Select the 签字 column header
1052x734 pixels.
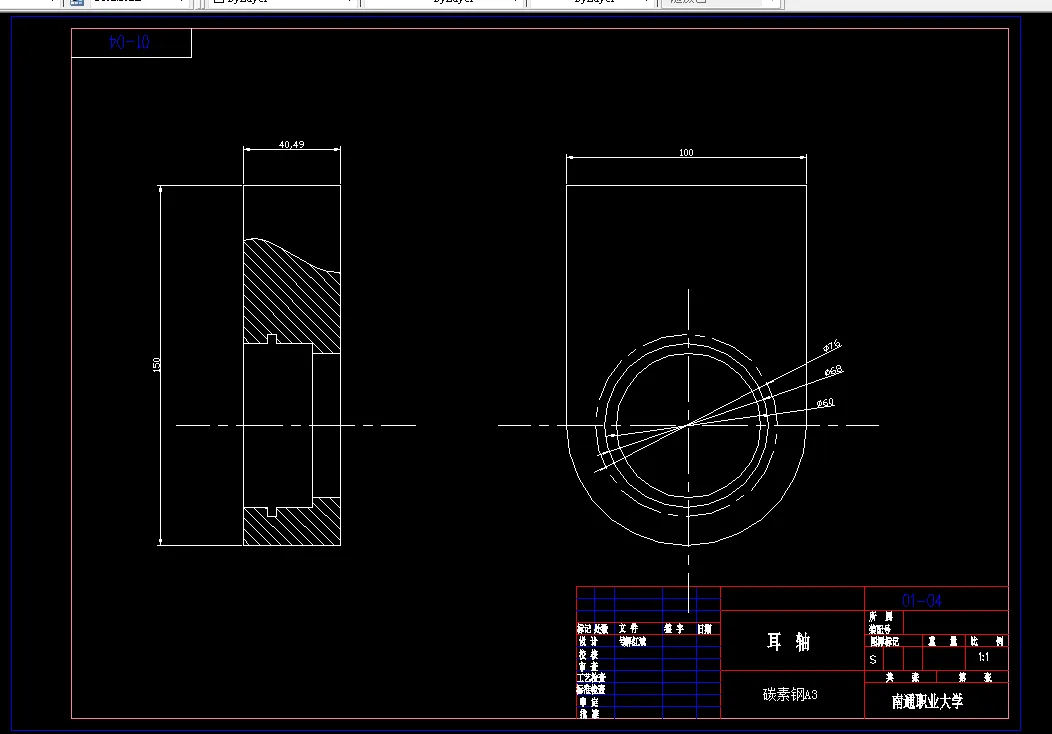pyautogui.click(x=674, y=629)
